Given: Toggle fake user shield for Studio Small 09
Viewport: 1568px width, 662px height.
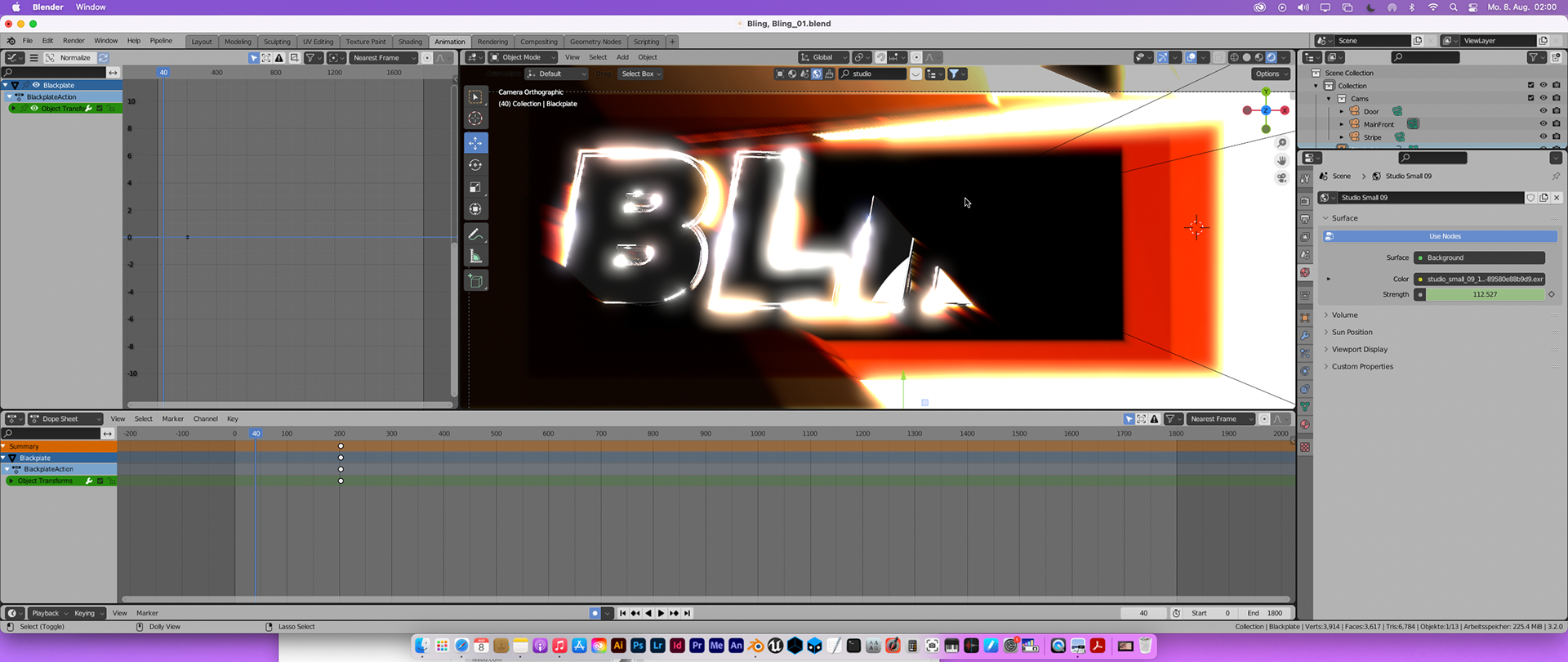Looking at the screenshot, I should click(x=1530, y=198).
